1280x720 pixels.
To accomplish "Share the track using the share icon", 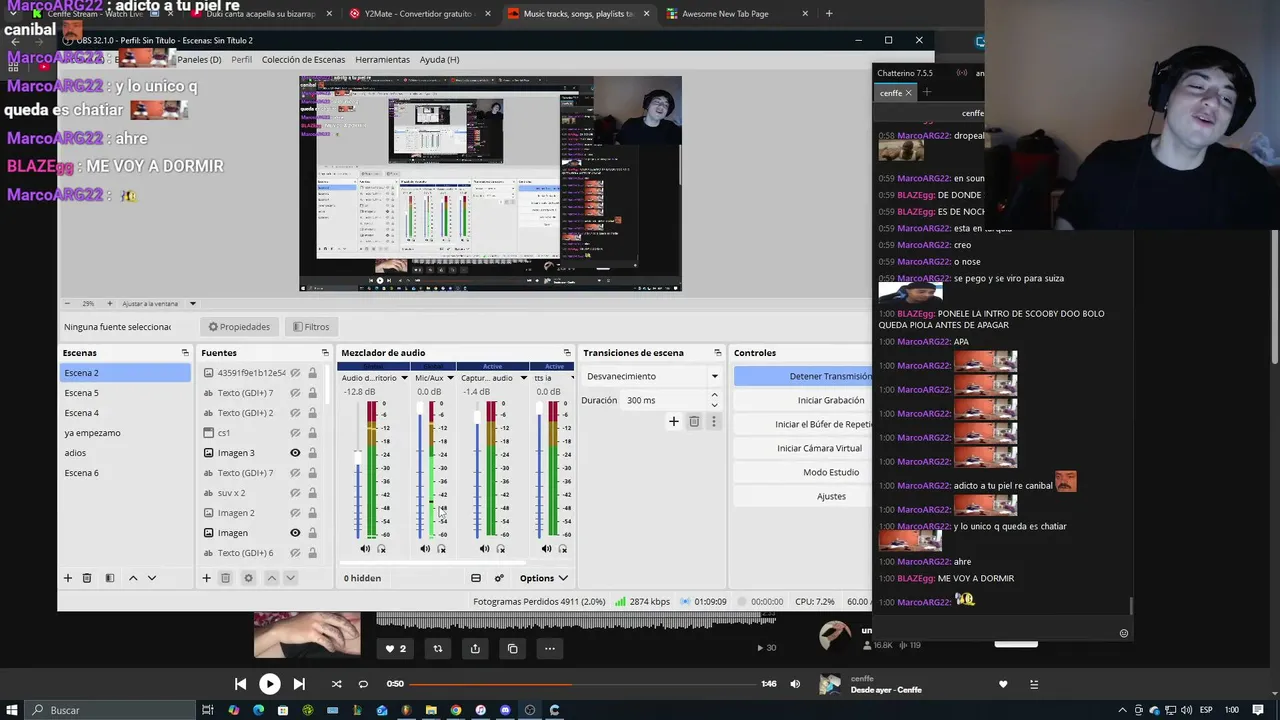I will pos(475,648).
